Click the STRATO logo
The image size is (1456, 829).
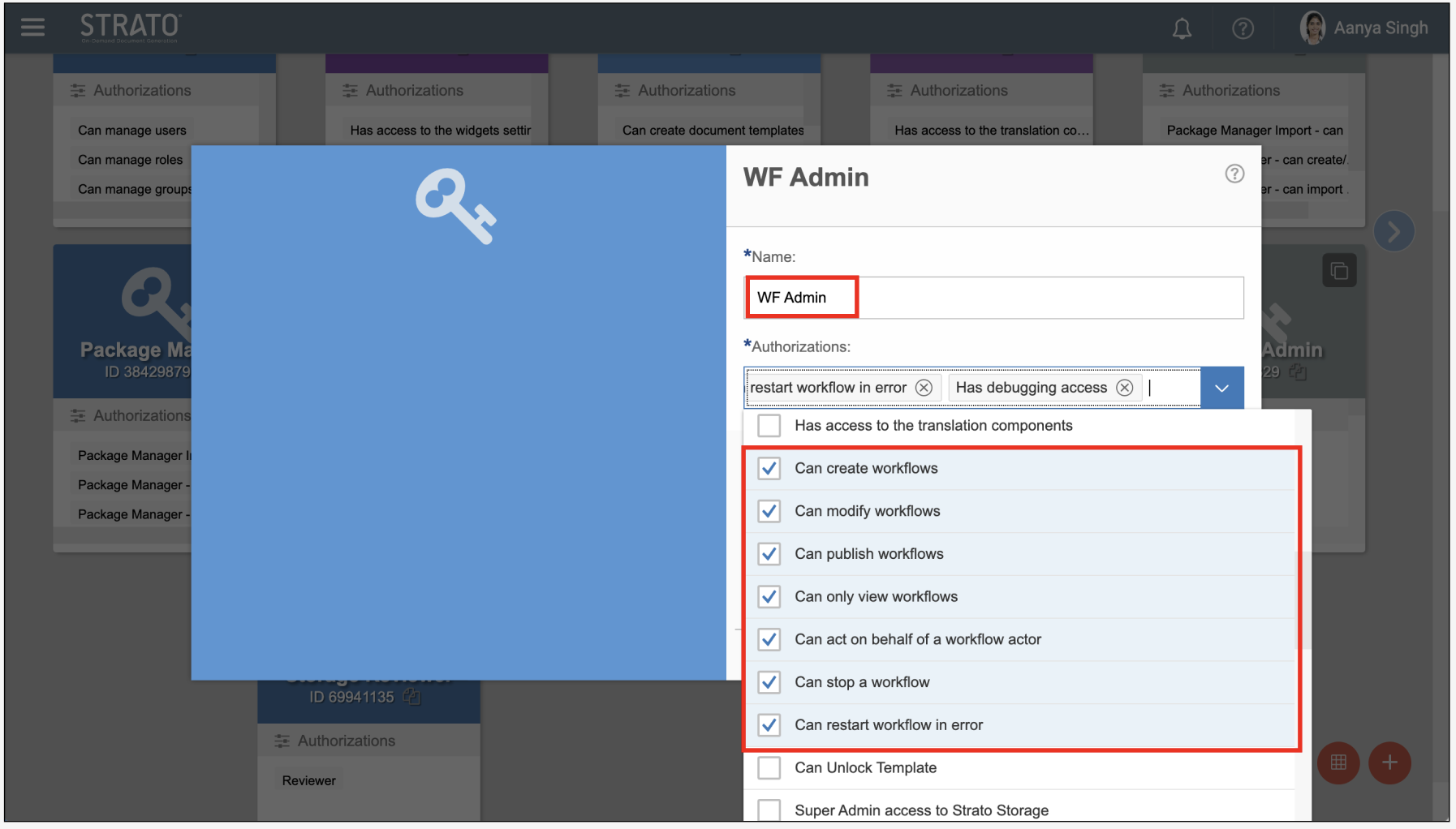[x=130, y=28]
